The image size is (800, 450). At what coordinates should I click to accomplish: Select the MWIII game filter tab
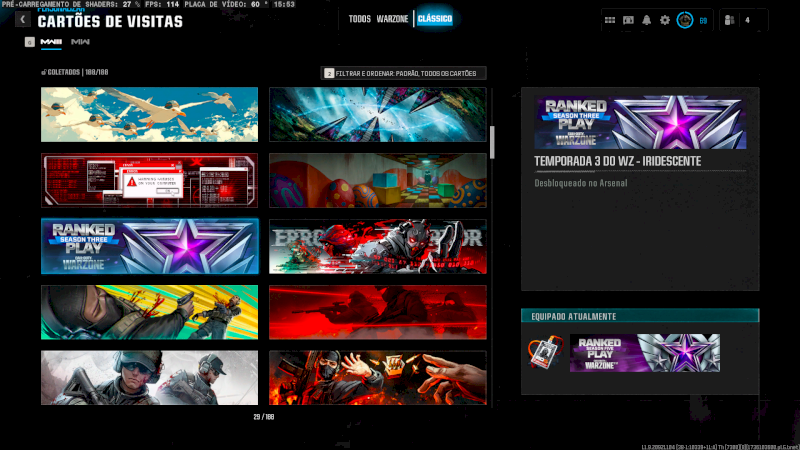(x=51, y=42)
